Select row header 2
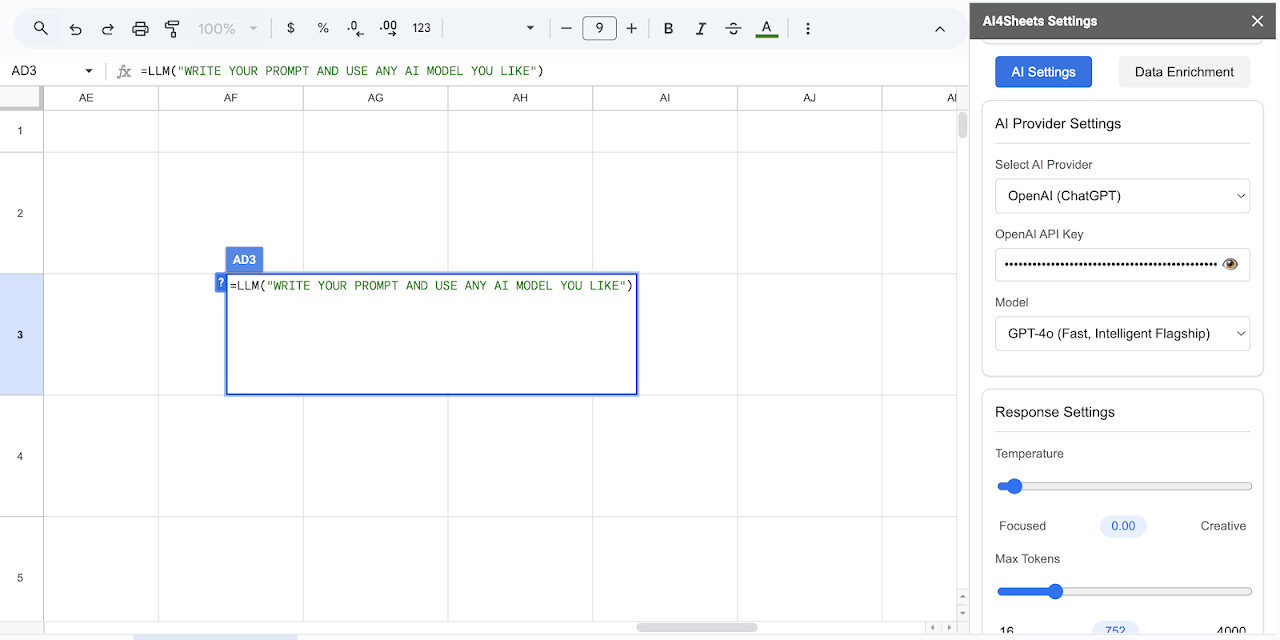The image size is (1280, 640). coord(21,213)
